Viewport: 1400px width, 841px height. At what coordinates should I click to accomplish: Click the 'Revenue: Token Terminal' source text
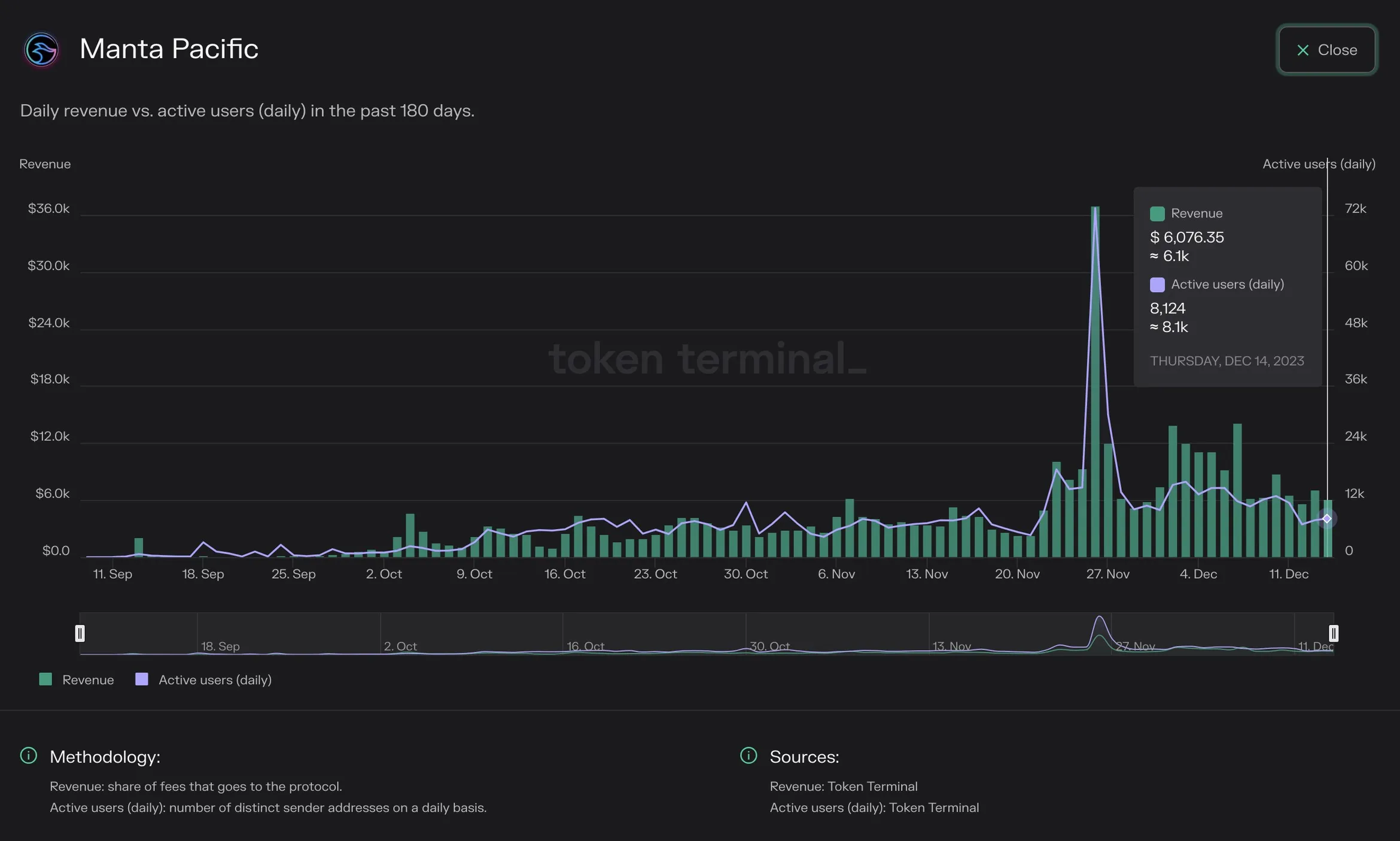click(x=844, y=787)
